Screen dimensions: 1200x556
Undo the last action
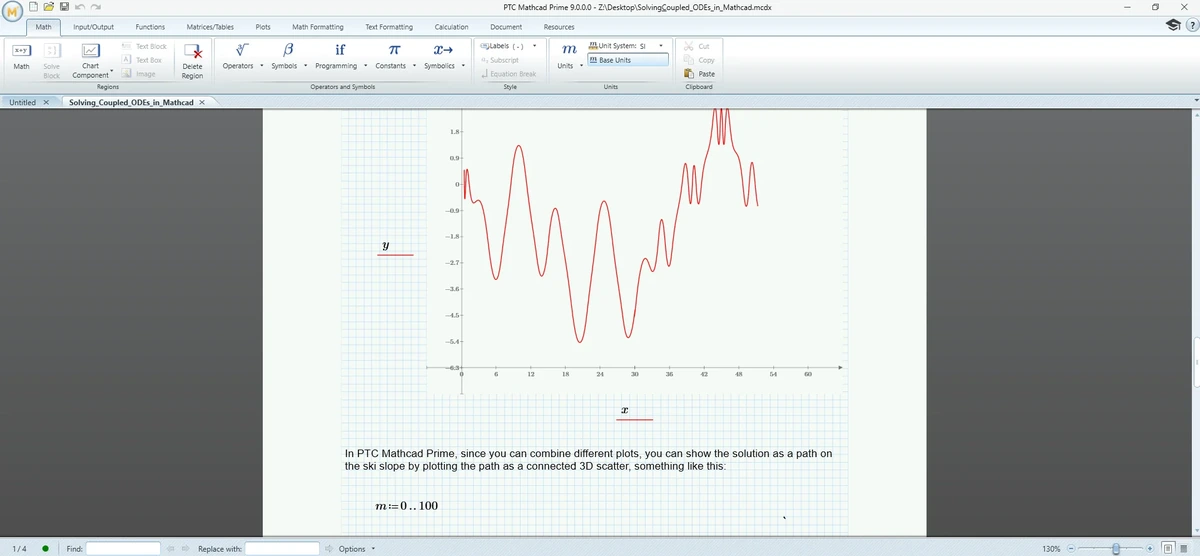[78, 7]
